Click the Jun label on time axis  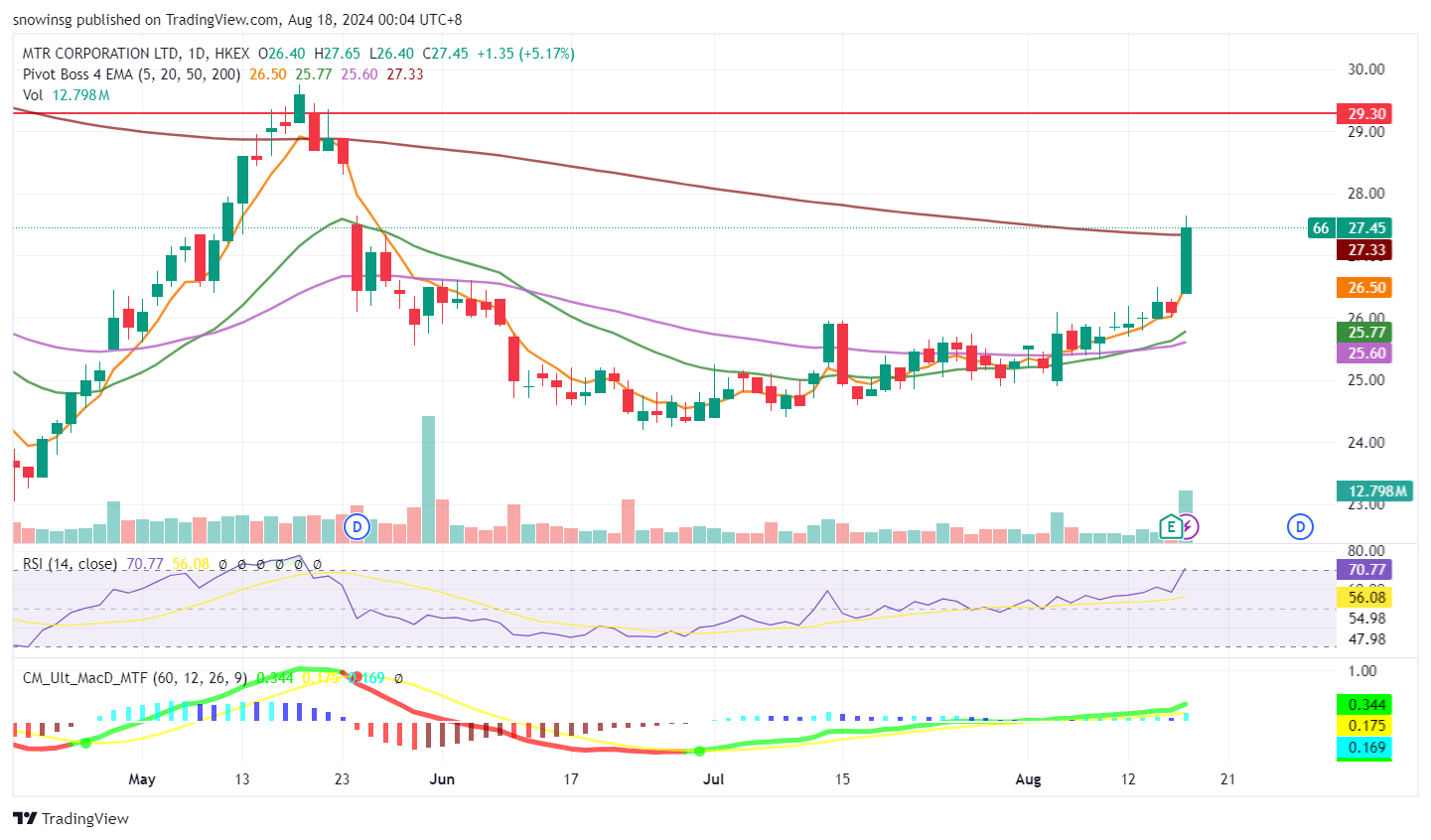(x=442, y=779)
